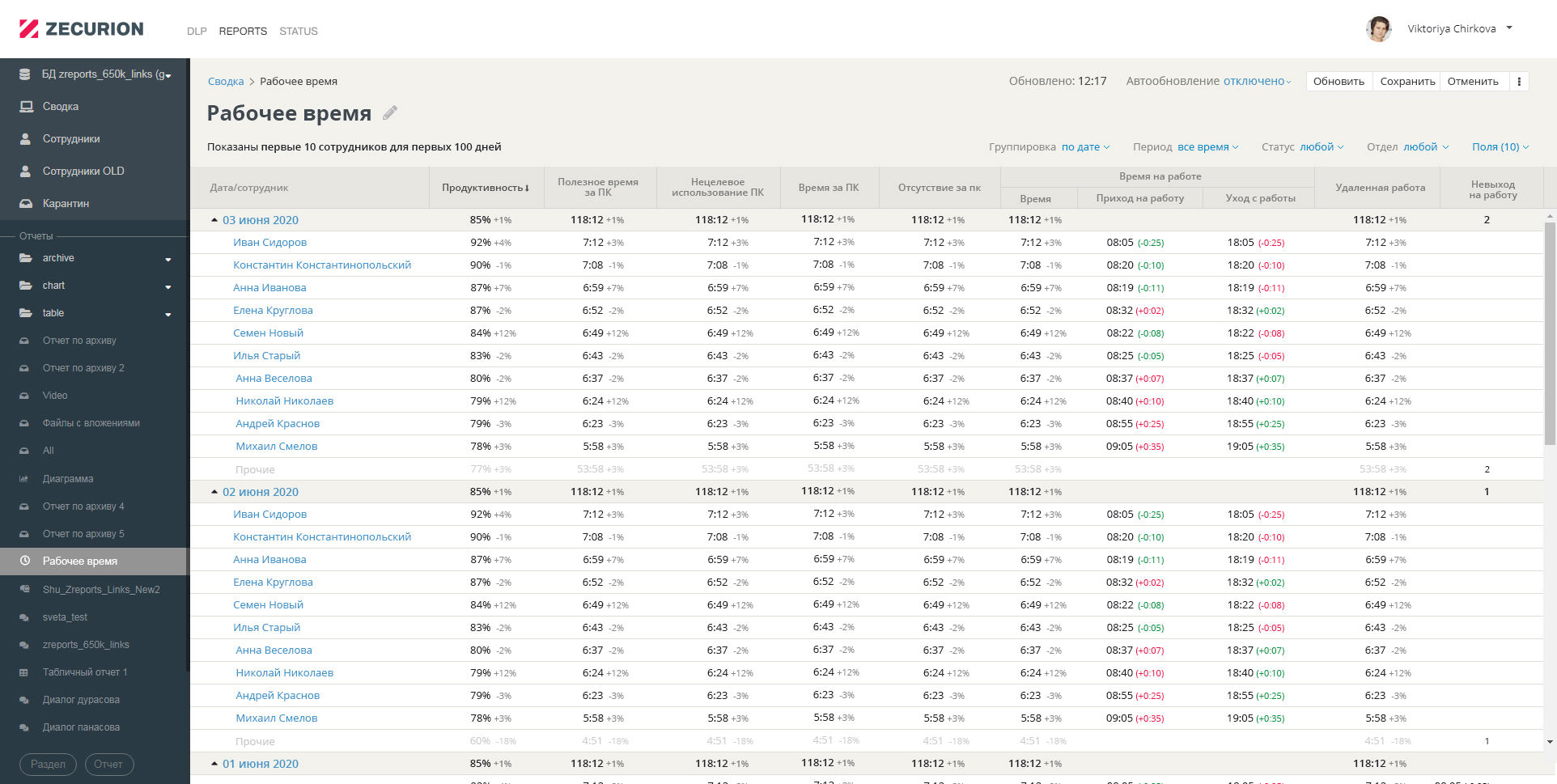Click the database icon in sidebar header
Viewport: 1557px width, 784px height.
coord(25,74)
